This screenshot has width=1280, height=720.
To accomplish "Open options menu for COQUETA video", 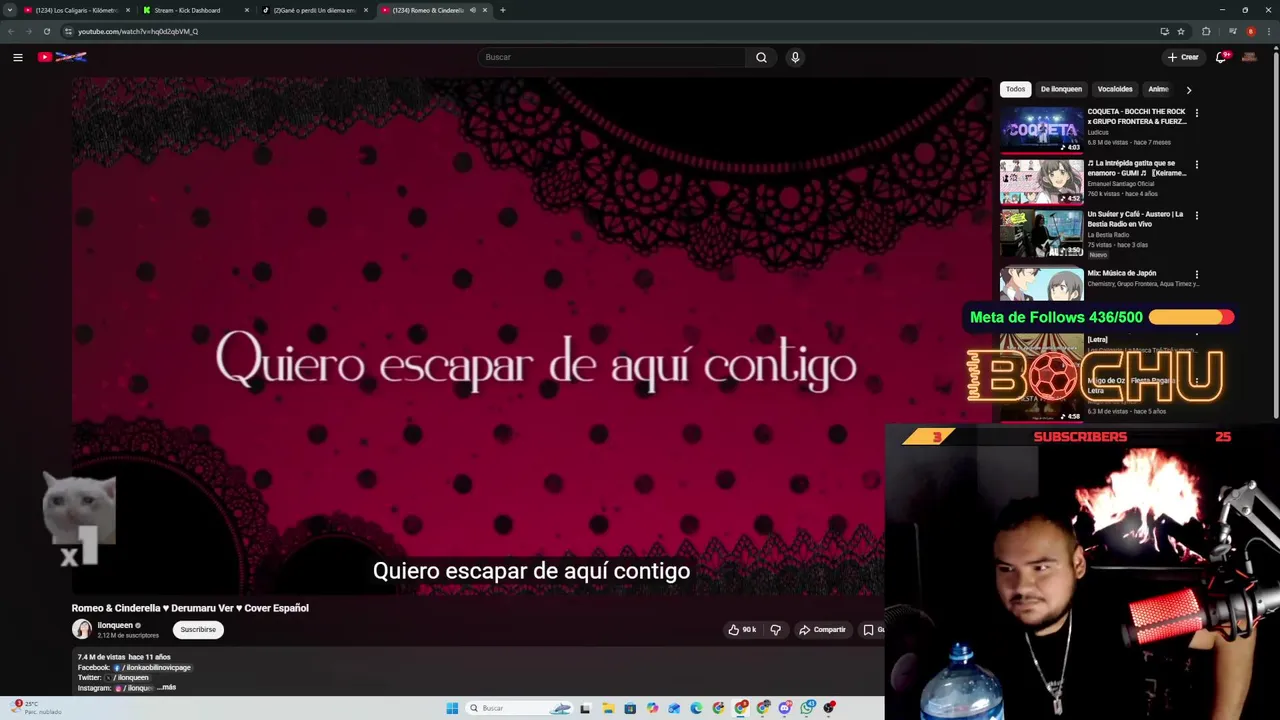I will pos(1196,113).
